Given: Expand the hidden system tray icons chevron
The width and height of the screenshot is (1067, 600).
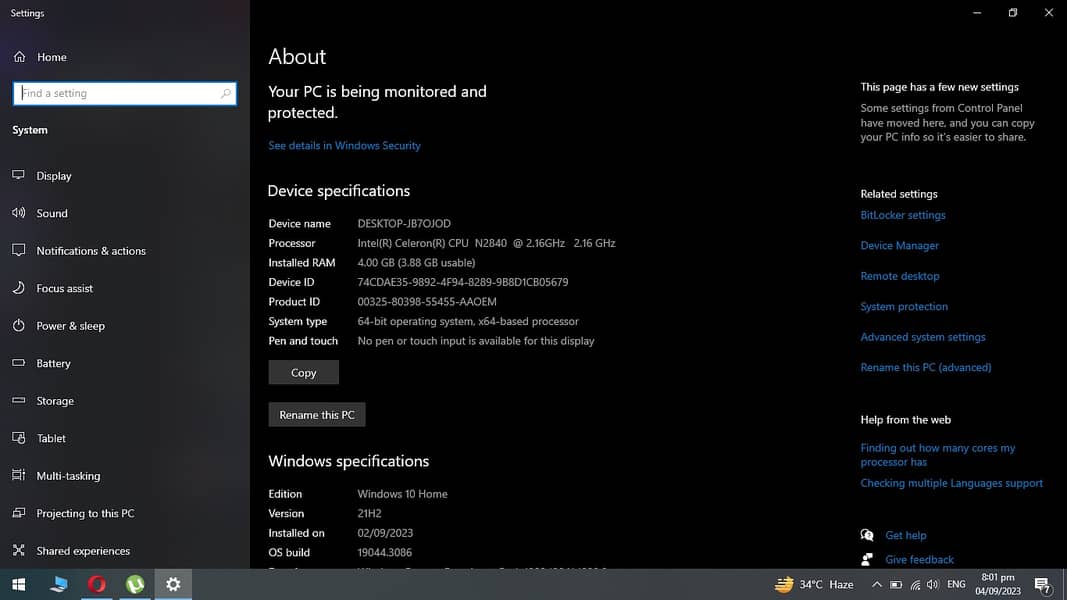Looking at the screenshot, I should tap(877, 585).
